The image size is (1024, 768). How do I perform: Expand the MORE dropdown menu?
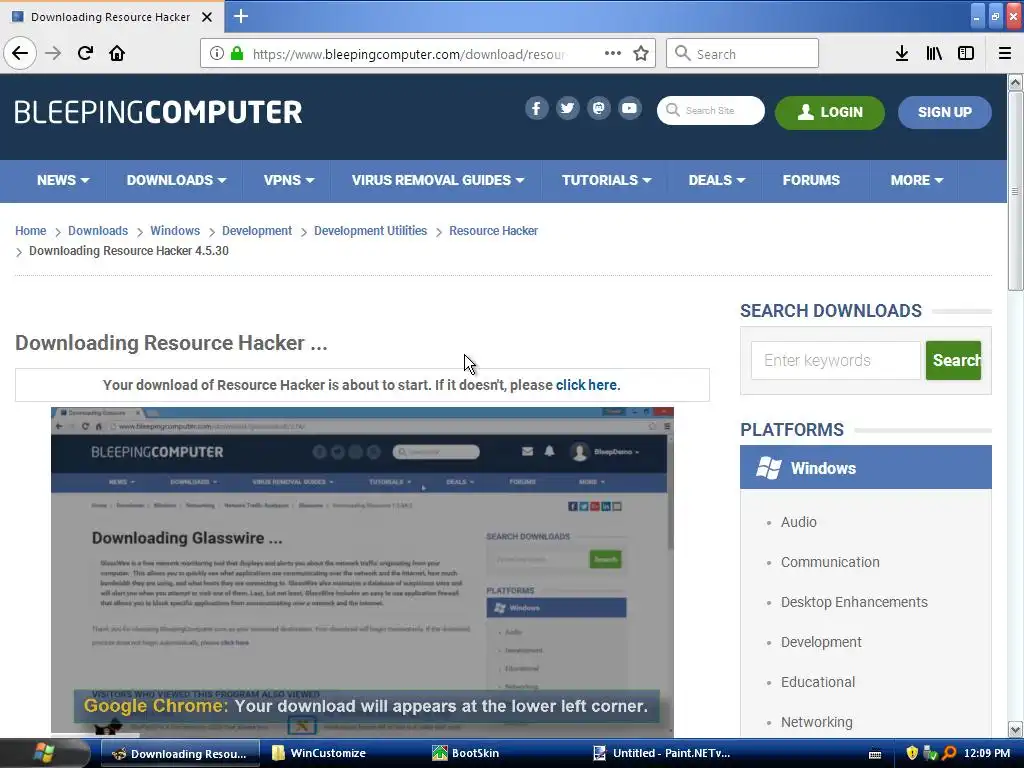tap(916, 180)
